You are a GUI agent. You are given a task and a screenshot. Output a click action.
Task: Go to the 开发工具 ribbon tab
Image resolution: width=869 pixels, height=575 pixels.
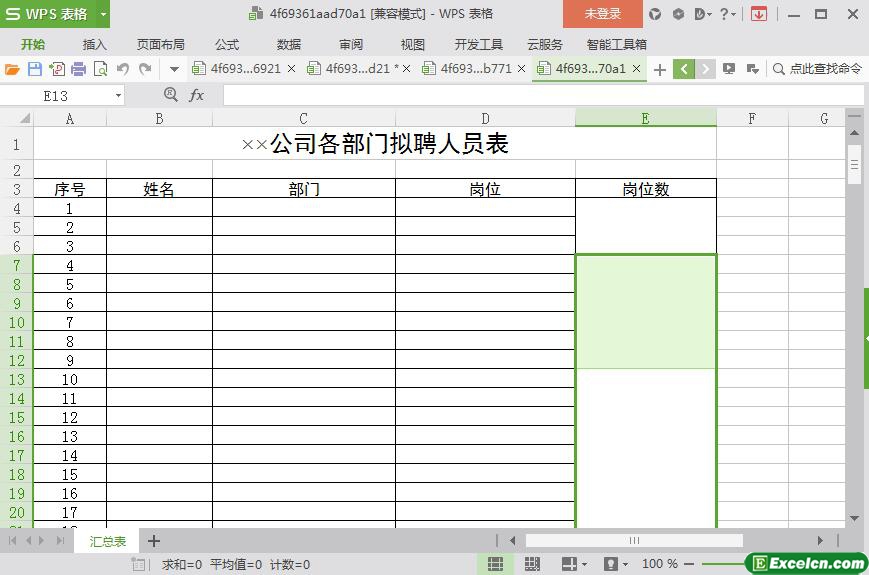pos(478,44)
